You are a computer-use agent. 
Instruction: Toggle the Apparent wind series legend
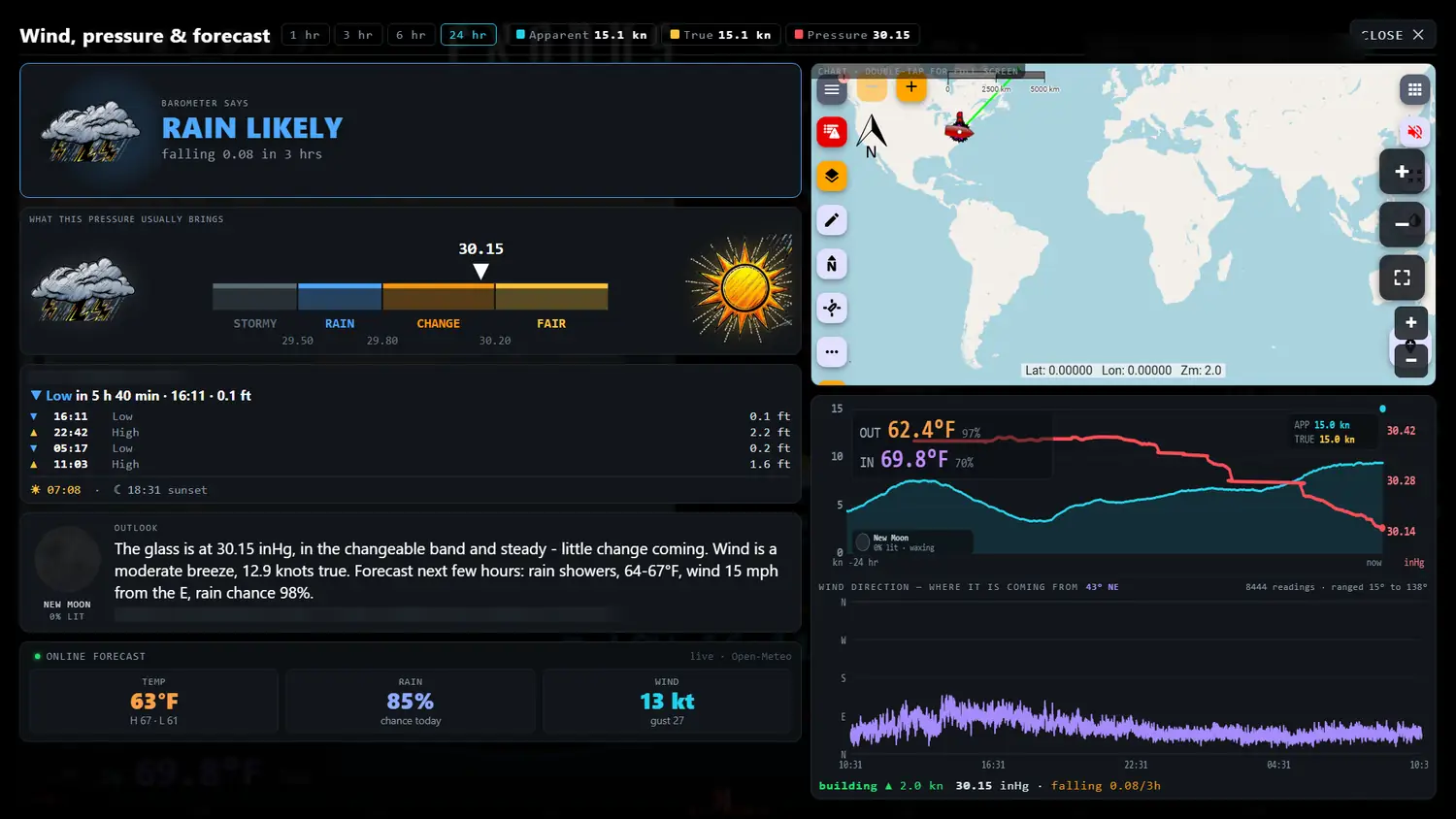[581, 35]
